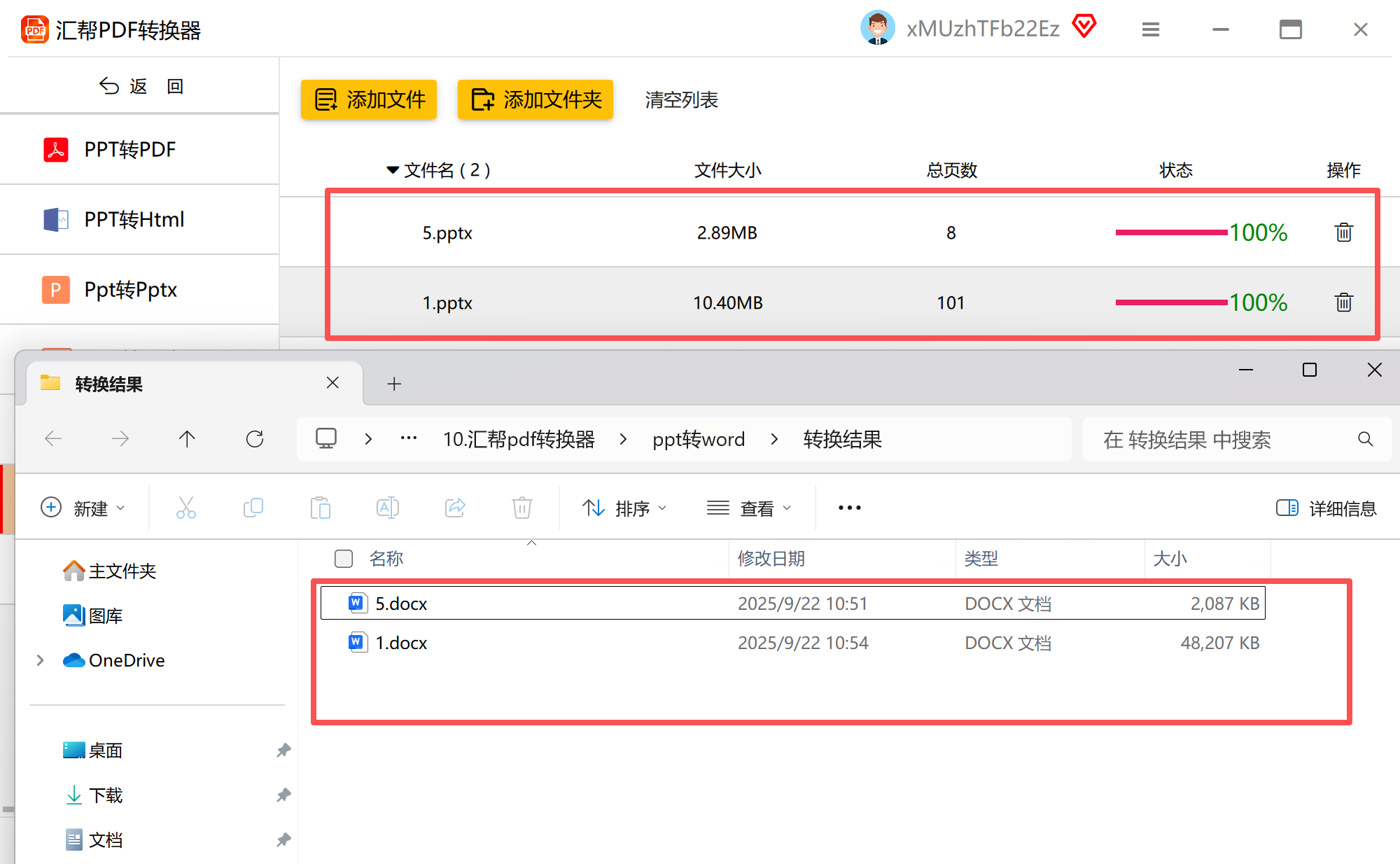1400x864 pixels.
Task: Click the 添加文件 button
Action: 369,99
